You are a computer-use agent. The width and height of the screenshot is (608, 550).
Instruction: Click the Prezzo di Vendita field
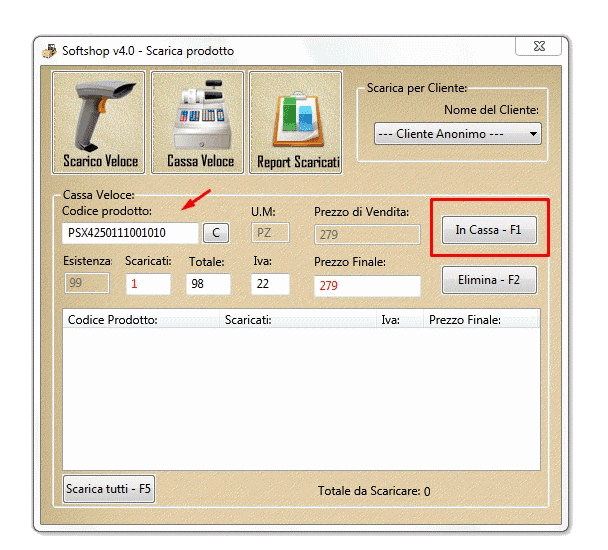coord(367,234)
